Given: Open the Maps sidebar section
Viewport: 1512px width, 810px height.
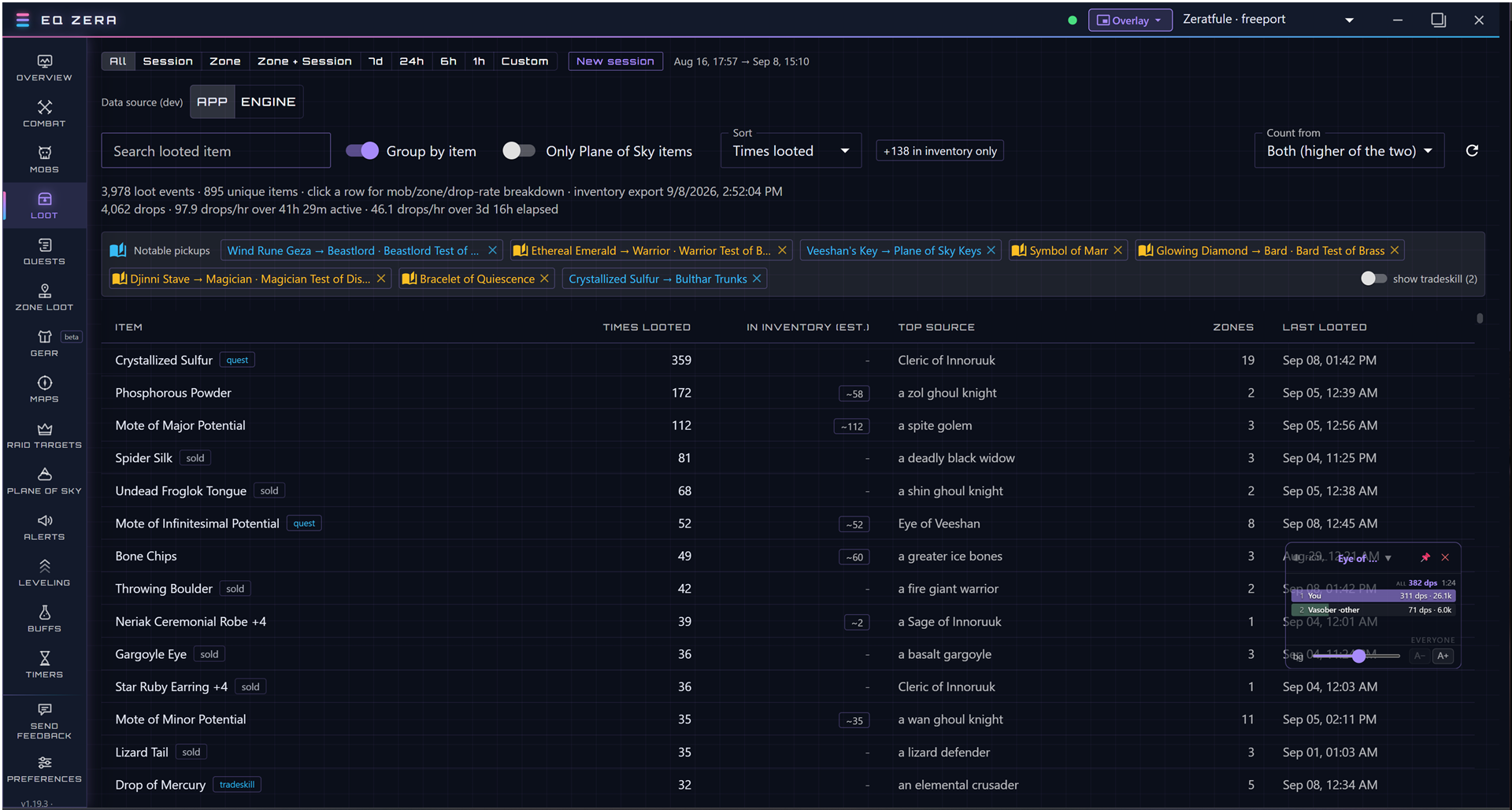Looking at the screenshot, I should click(x=44, y=390).
